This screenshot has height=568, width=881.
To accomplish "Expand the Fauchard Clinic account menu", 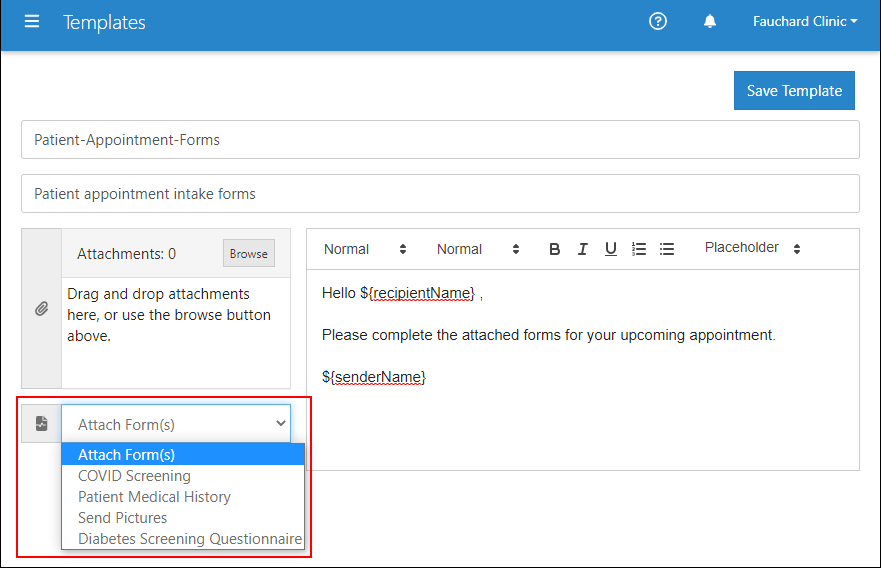I will tap(805, 21).
